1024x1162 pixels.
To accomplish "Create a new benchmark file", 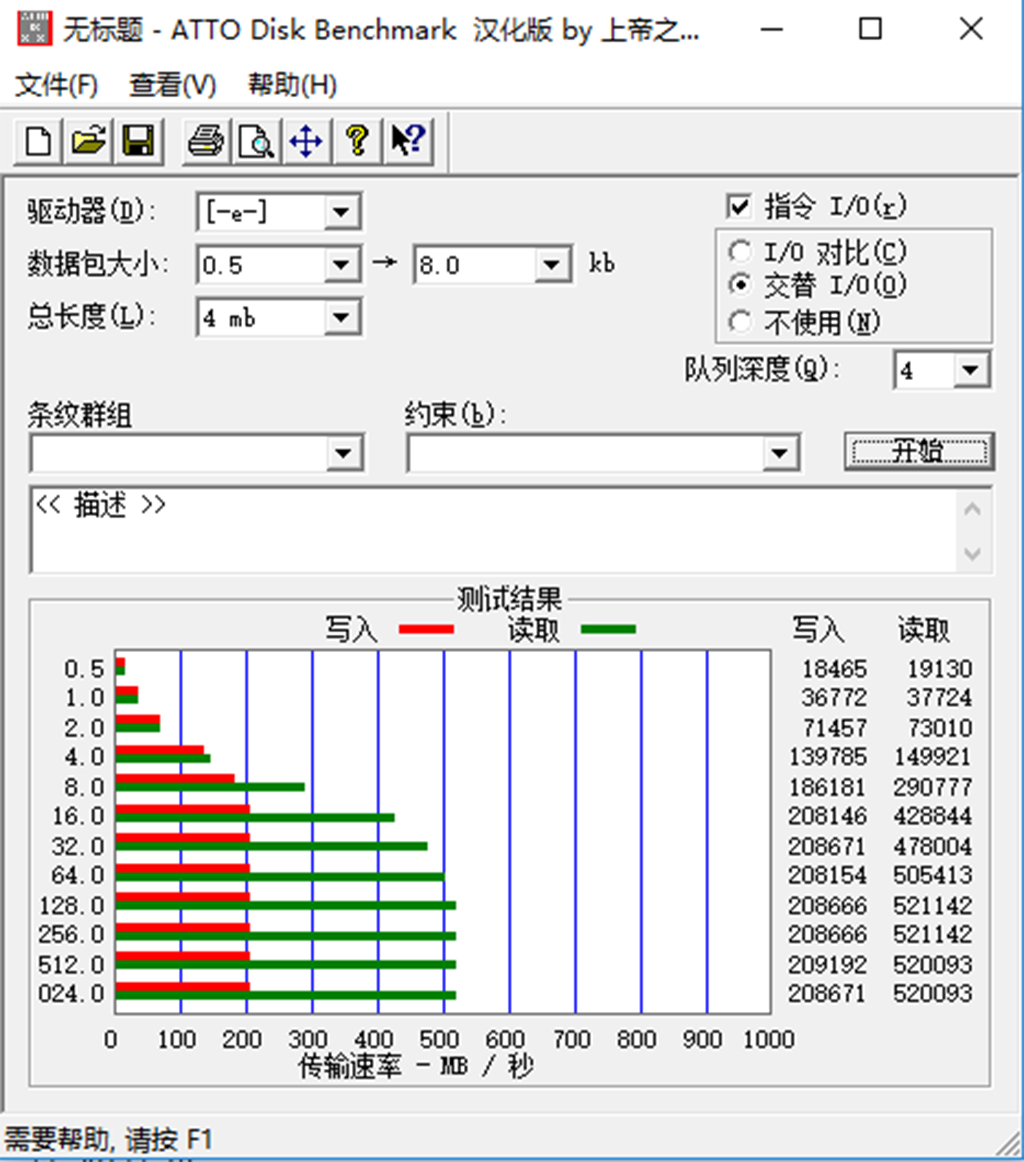I will click(x=36, y=142).
